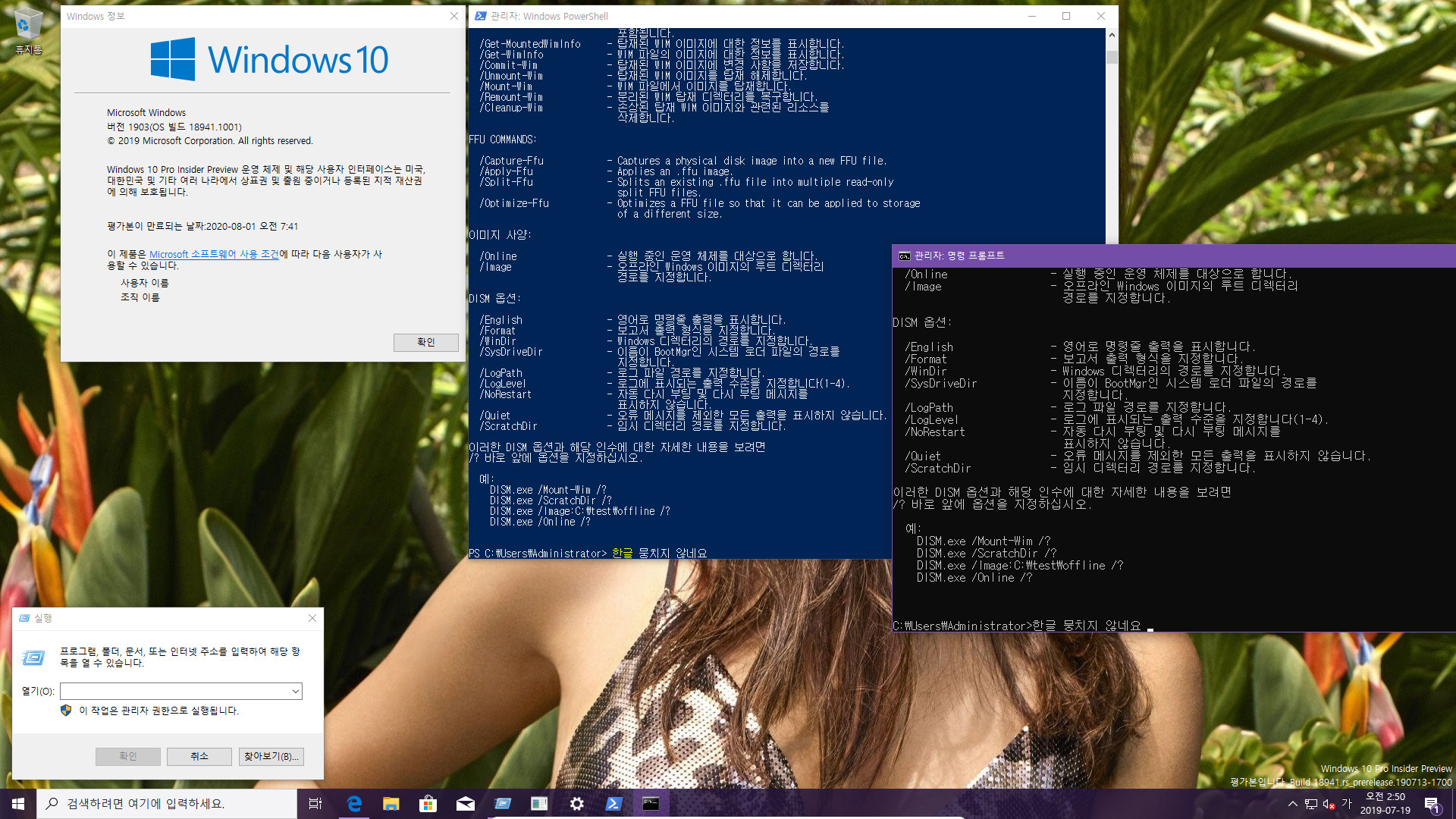Click in the taskbar search box
The height and width of the screenshot is (819, 1456).
pos(167,804)
